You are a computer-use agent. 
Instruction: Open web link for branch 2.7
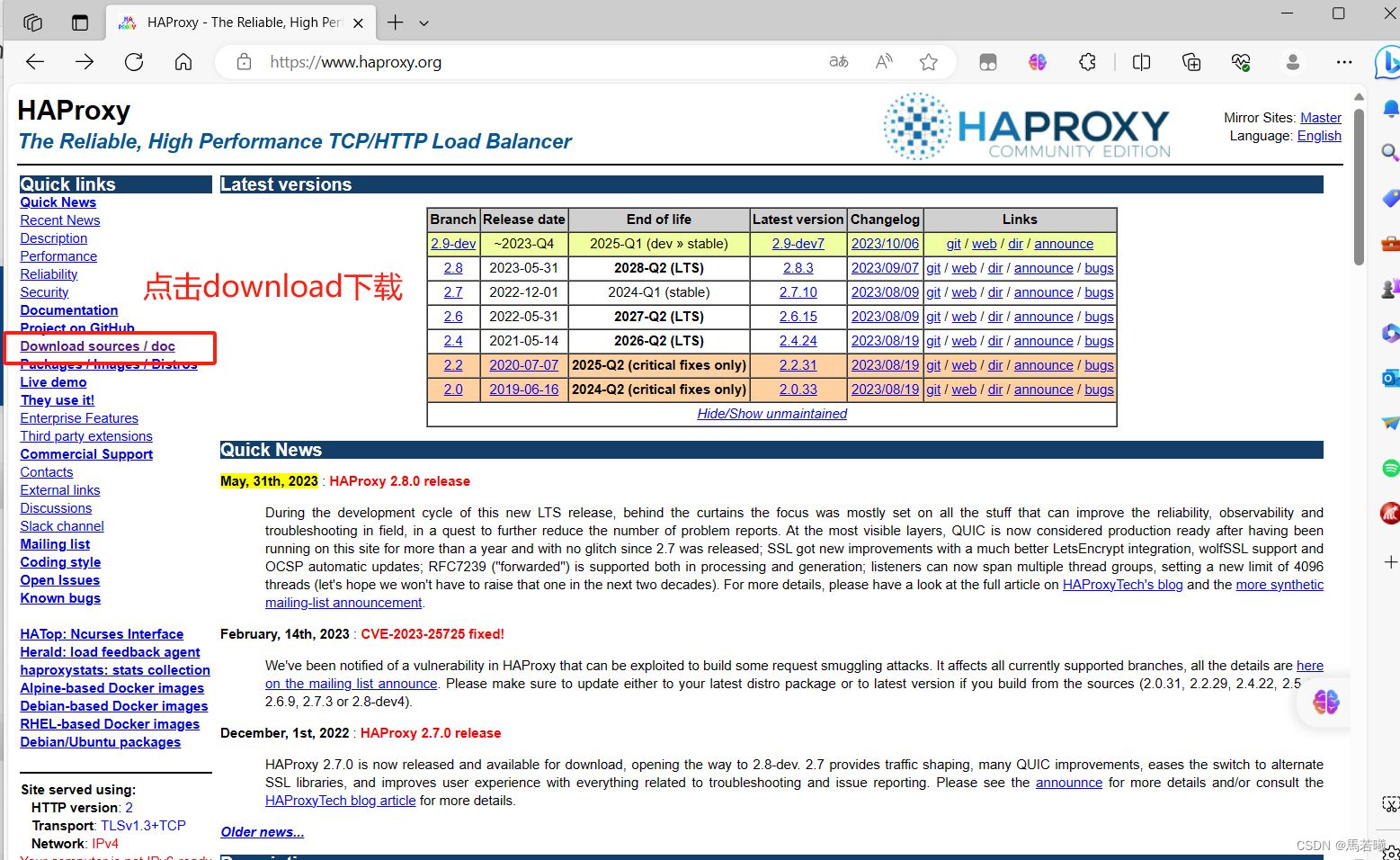964,292
